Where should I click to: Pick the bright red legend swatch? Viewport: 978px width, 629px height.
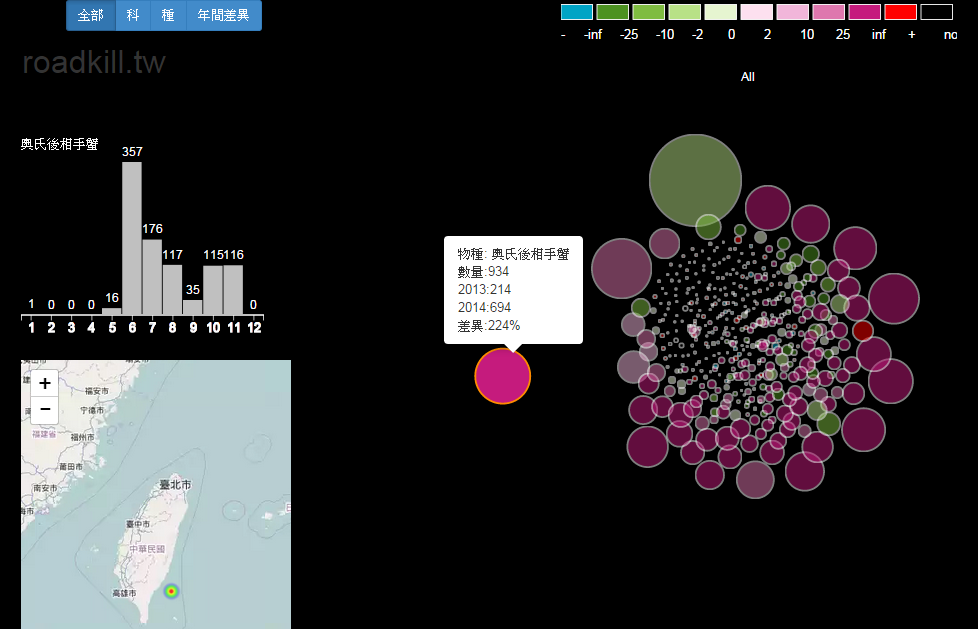[x=900, y=12]
